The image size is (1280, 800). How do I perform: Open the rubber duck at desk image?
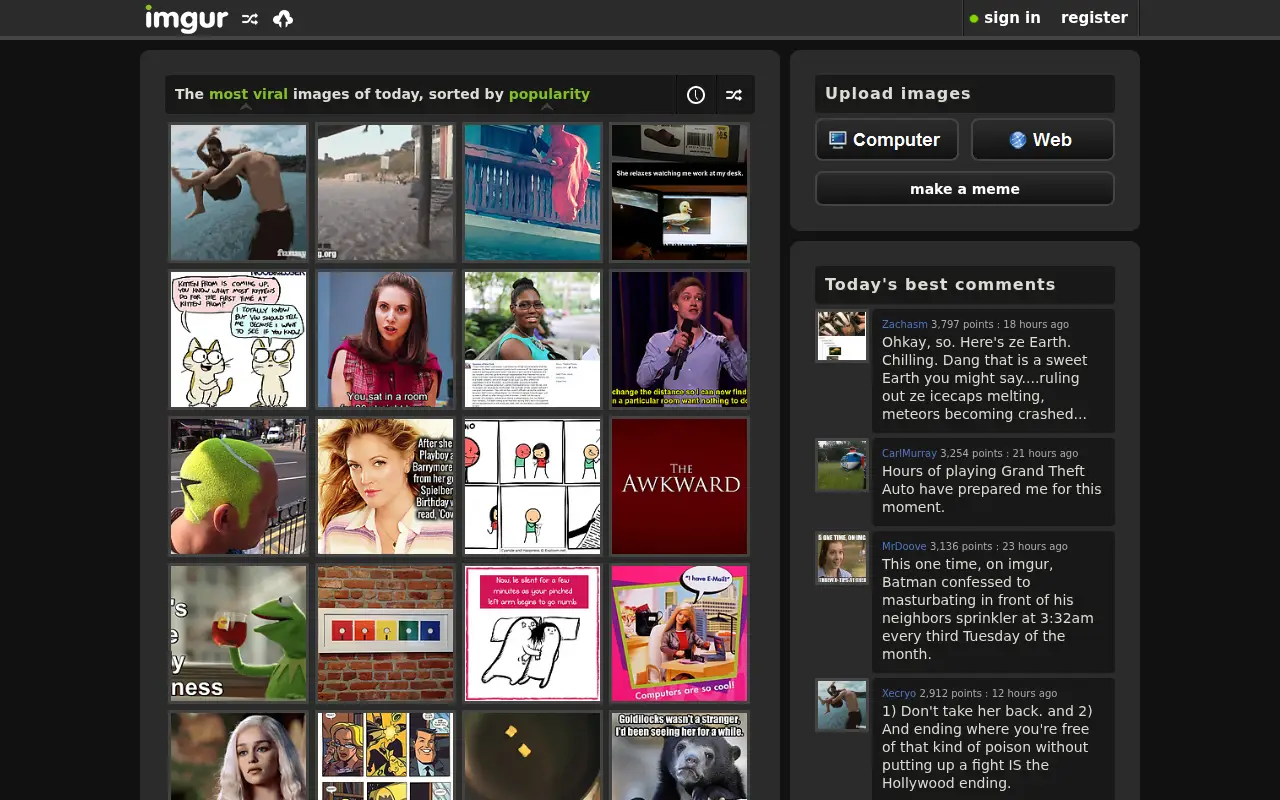680,192
